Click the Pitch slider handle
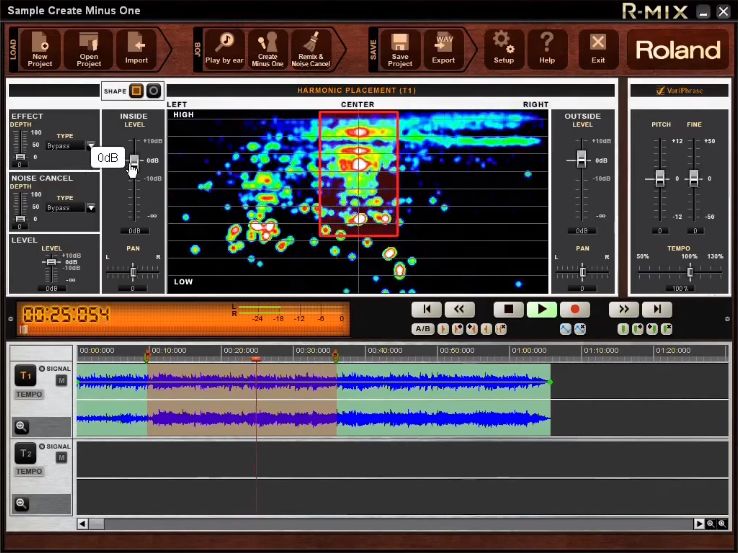Image resolution: width=738 pixels, height=553 pixels. tap(660, 178)
